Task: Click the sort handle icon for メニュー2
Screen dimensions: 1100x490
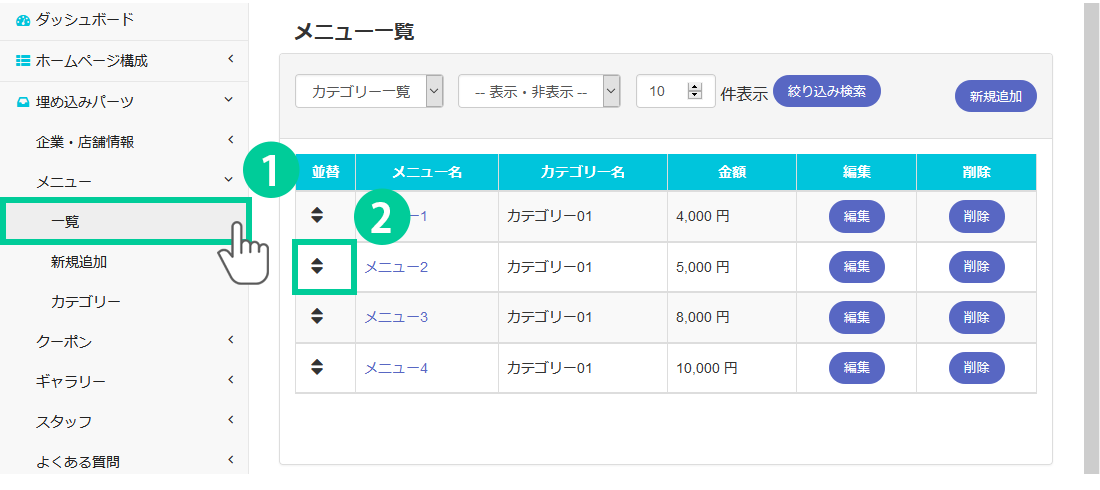Action: coord(317,266)
